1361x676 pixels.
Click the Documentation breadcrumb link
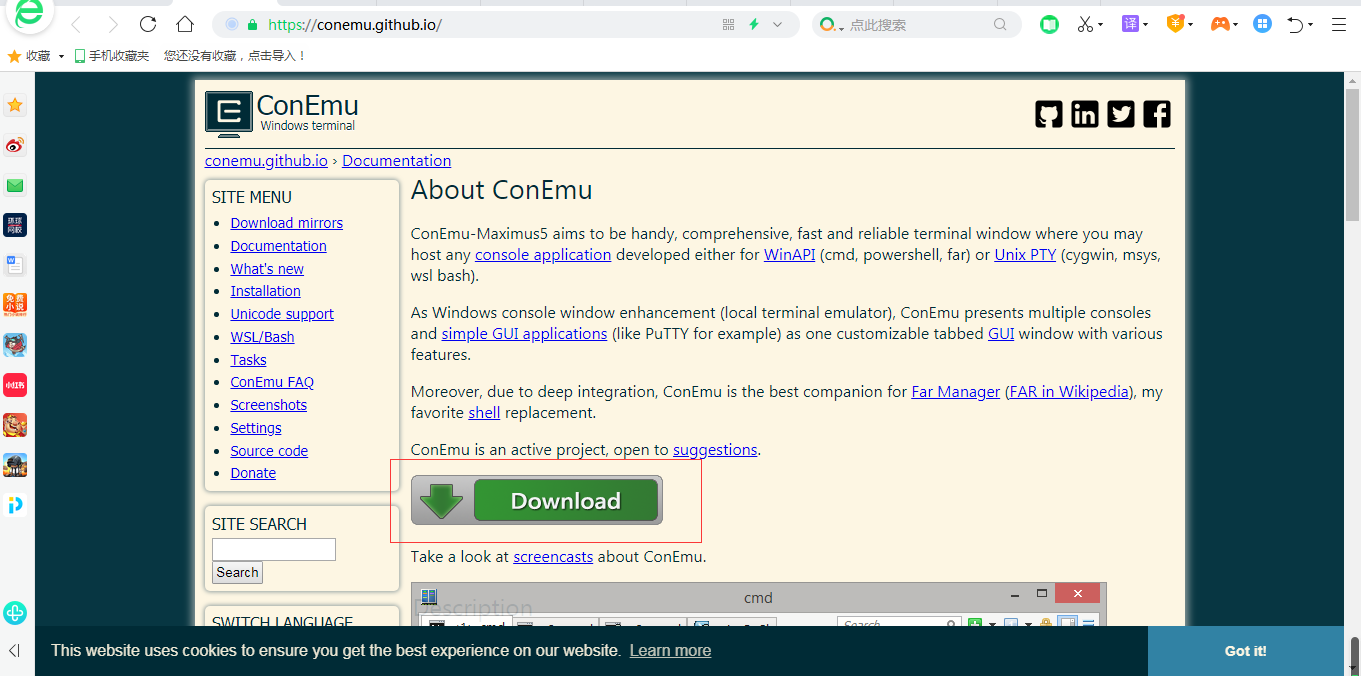pyautogui.click(x=397, y=161)
